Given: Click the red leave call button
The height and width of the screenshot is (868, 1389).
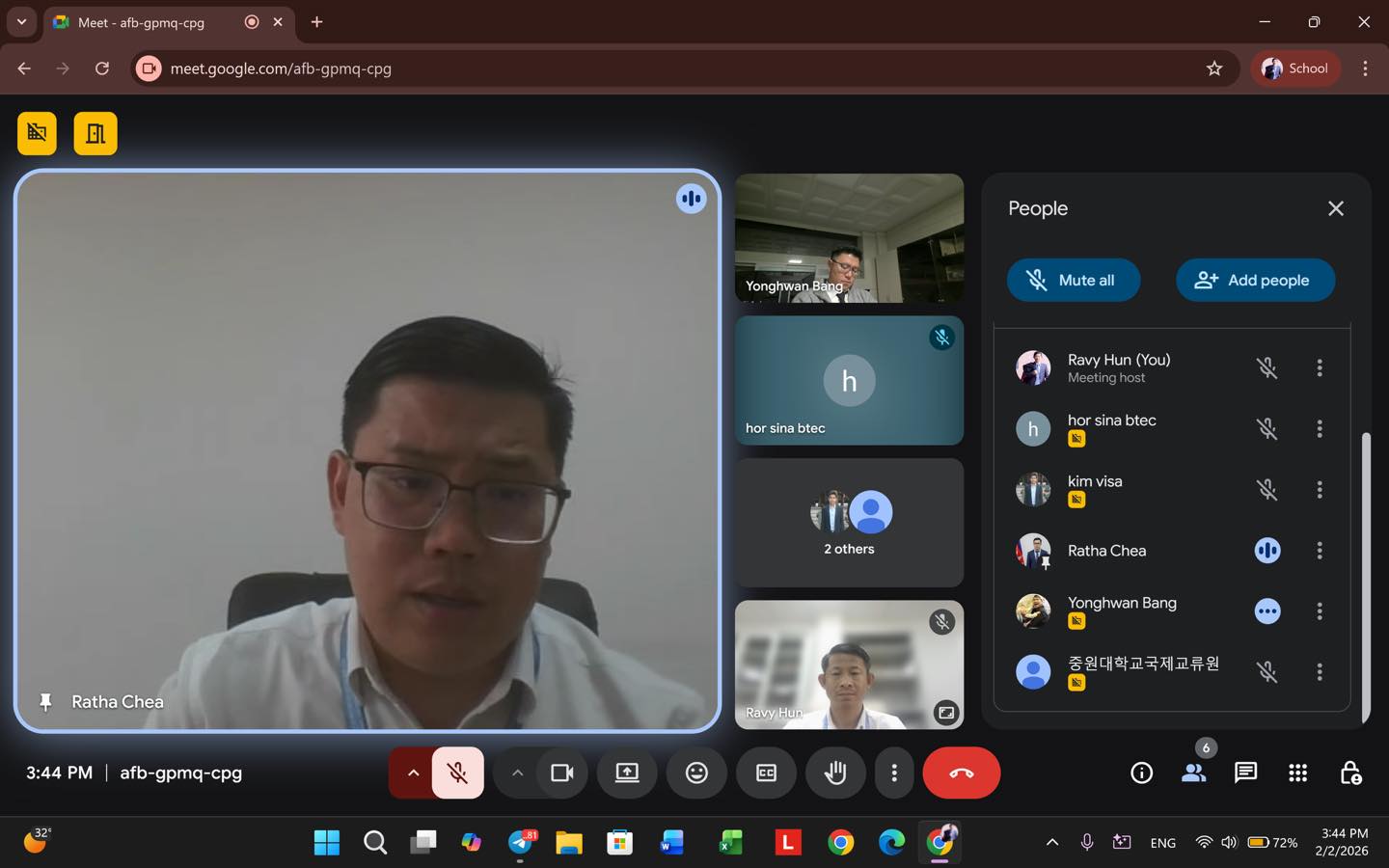Looking at the screenshot, I should [x=961, y=773].
